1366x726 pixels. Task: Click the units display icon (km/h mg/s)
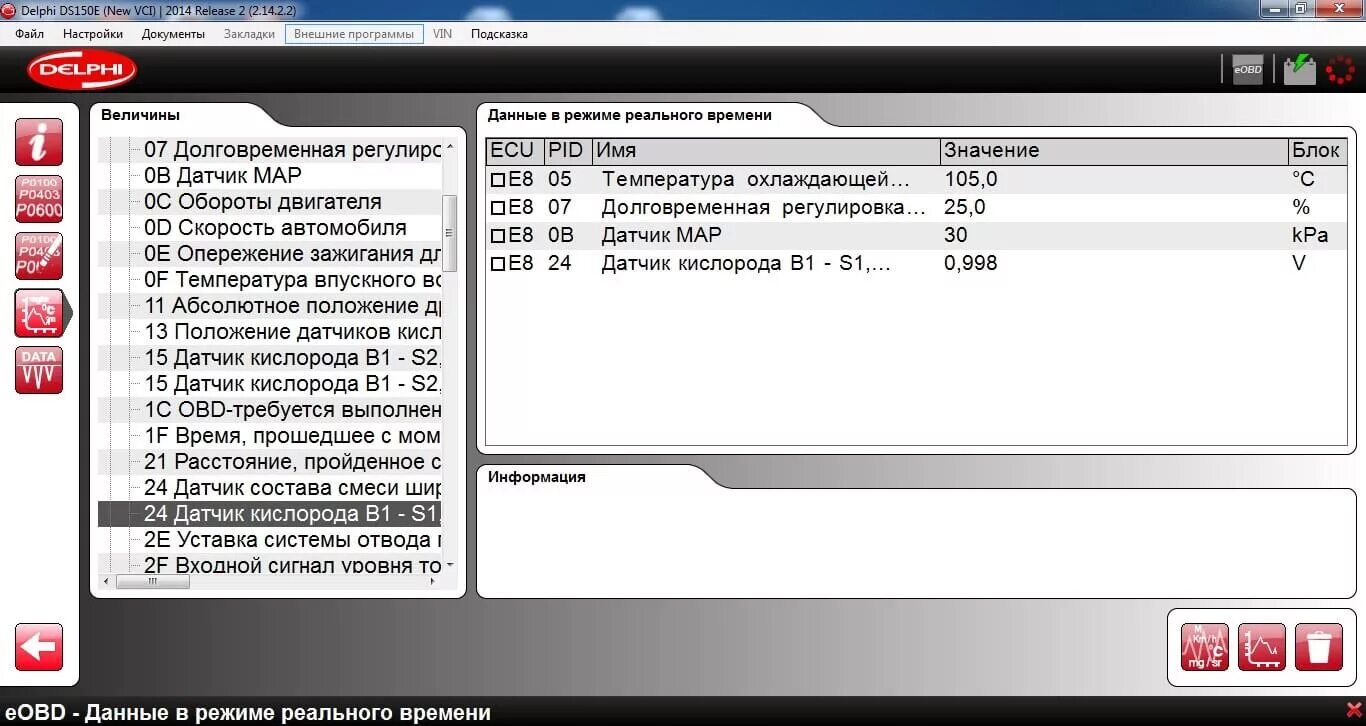1204,647
